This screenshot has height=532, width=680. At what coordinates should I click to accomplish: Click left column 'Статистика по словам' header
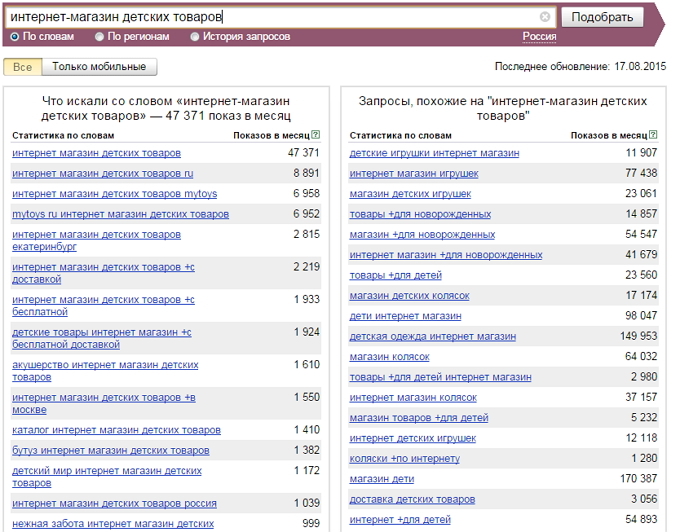coord(63,135)
